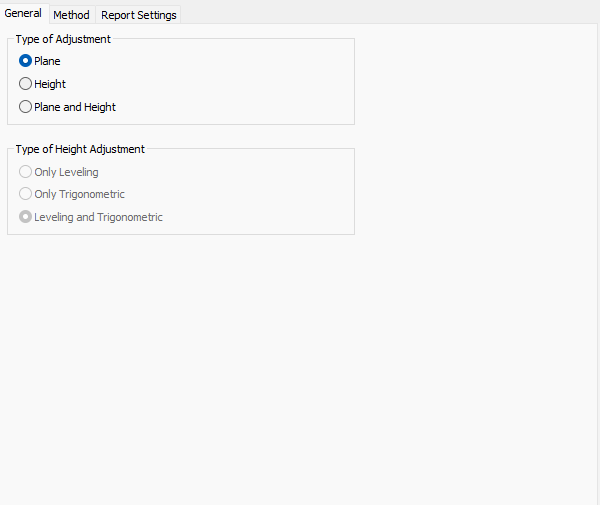Screen dimensions: 600x505
Task: Click the 'Plane' option label text
Action: 47,61
